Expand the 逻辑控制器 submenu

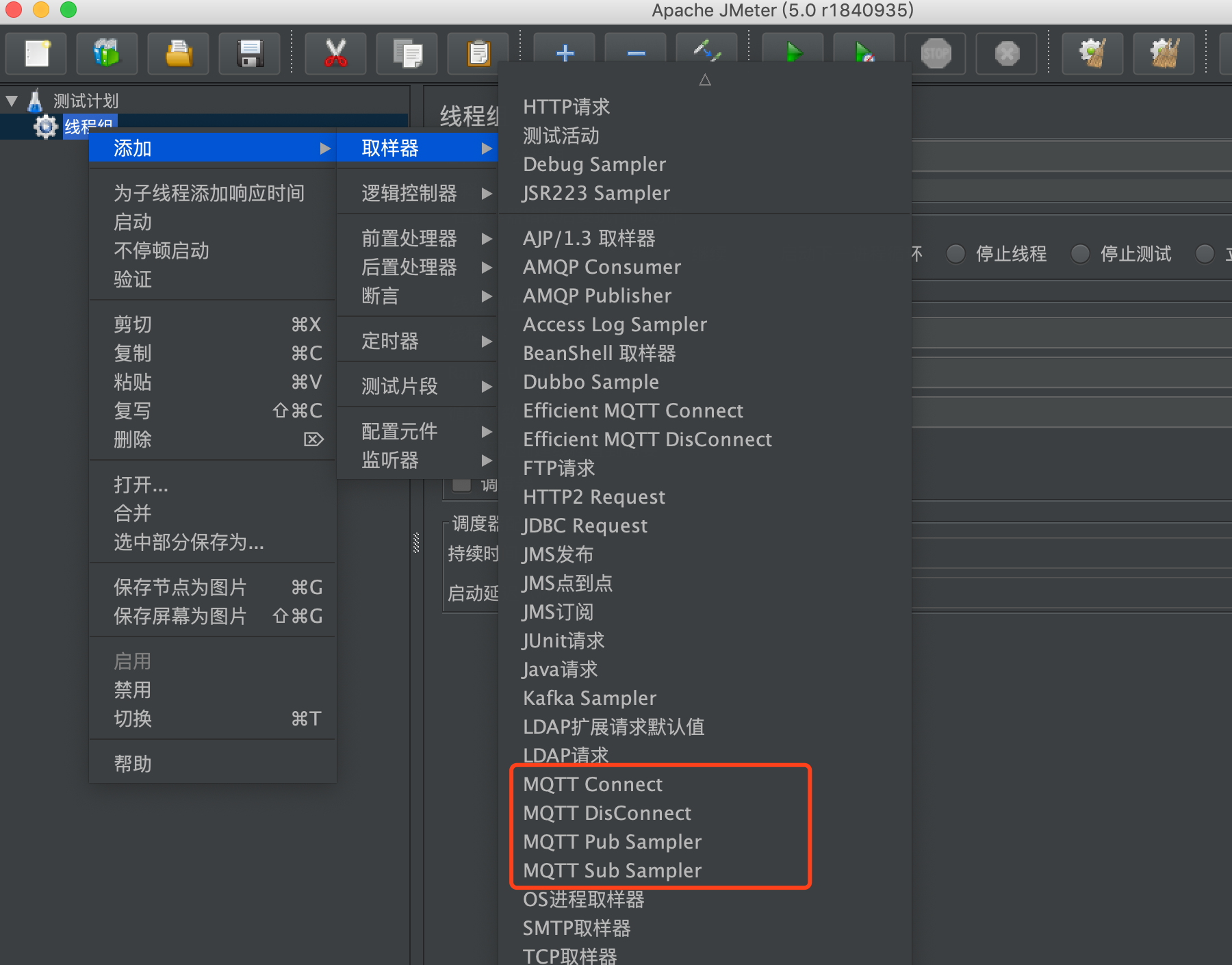pyautogui.click(x=409, y=193)
